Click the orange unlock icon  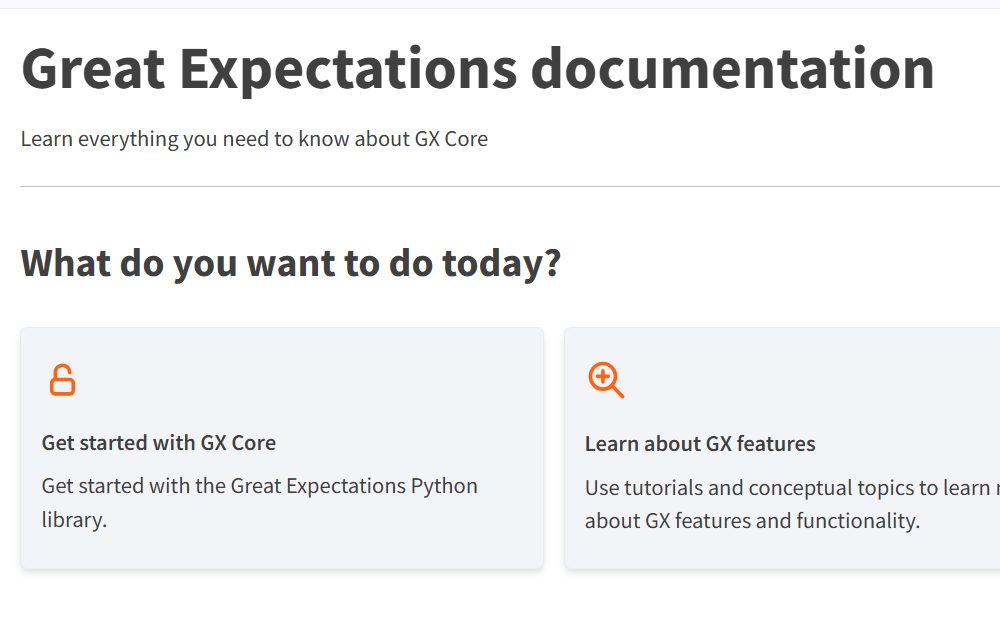point(62,380)
